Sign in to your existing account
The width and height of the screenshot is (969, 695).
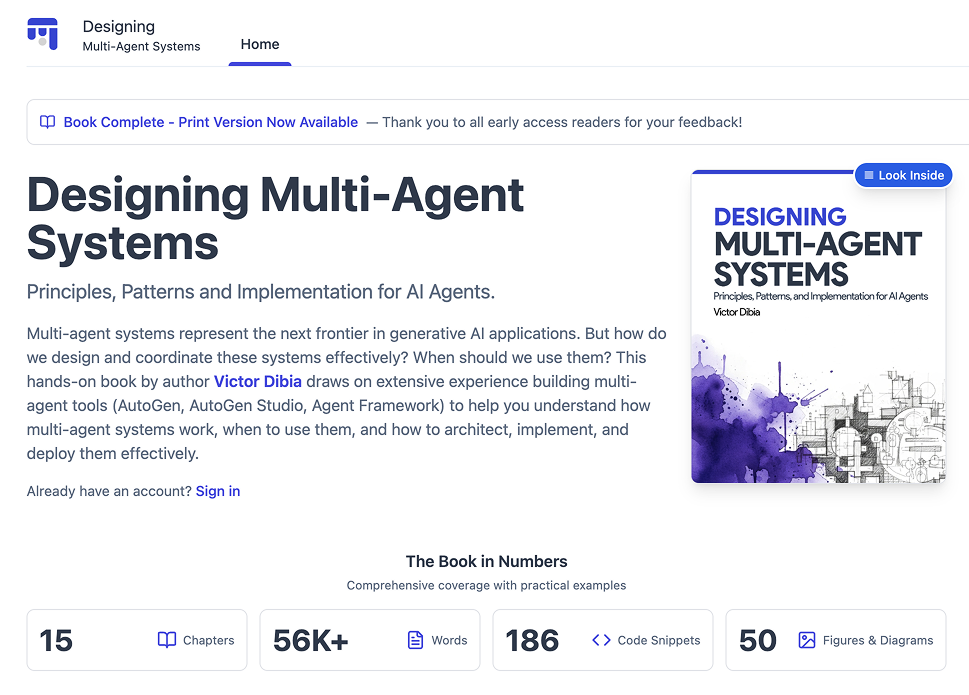tap(217, 491)
